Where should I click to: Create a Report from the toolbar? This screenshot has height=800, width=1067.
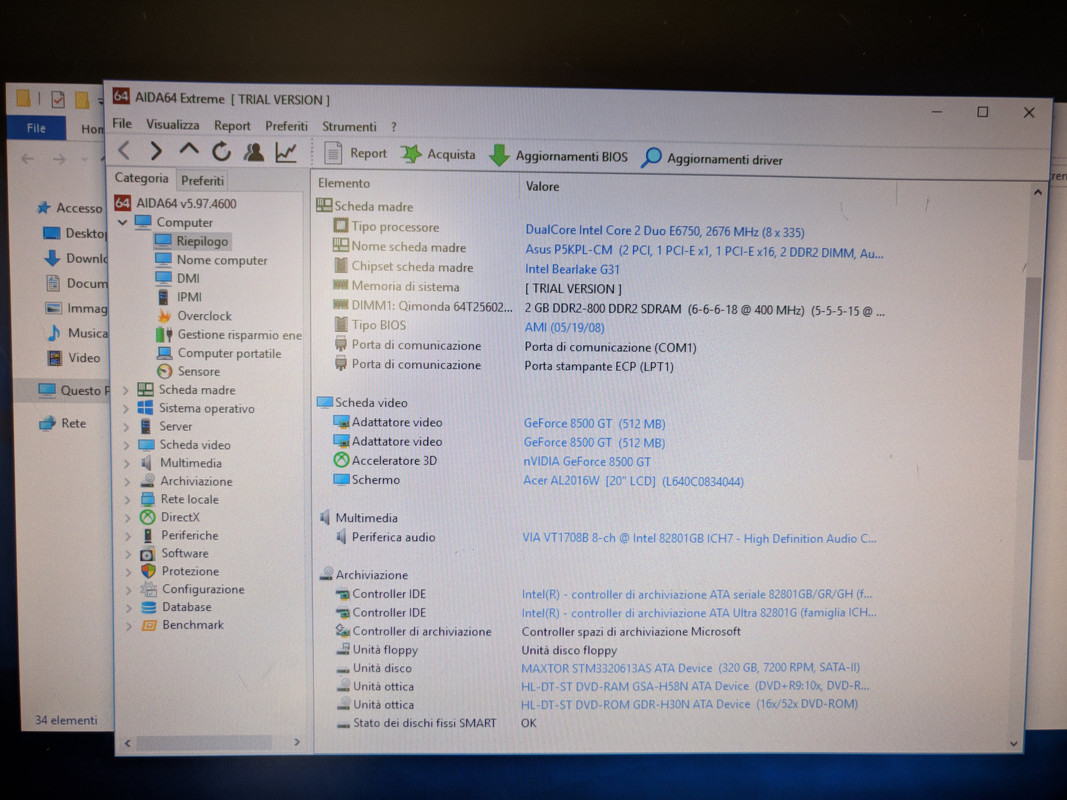tap(355, 153)
